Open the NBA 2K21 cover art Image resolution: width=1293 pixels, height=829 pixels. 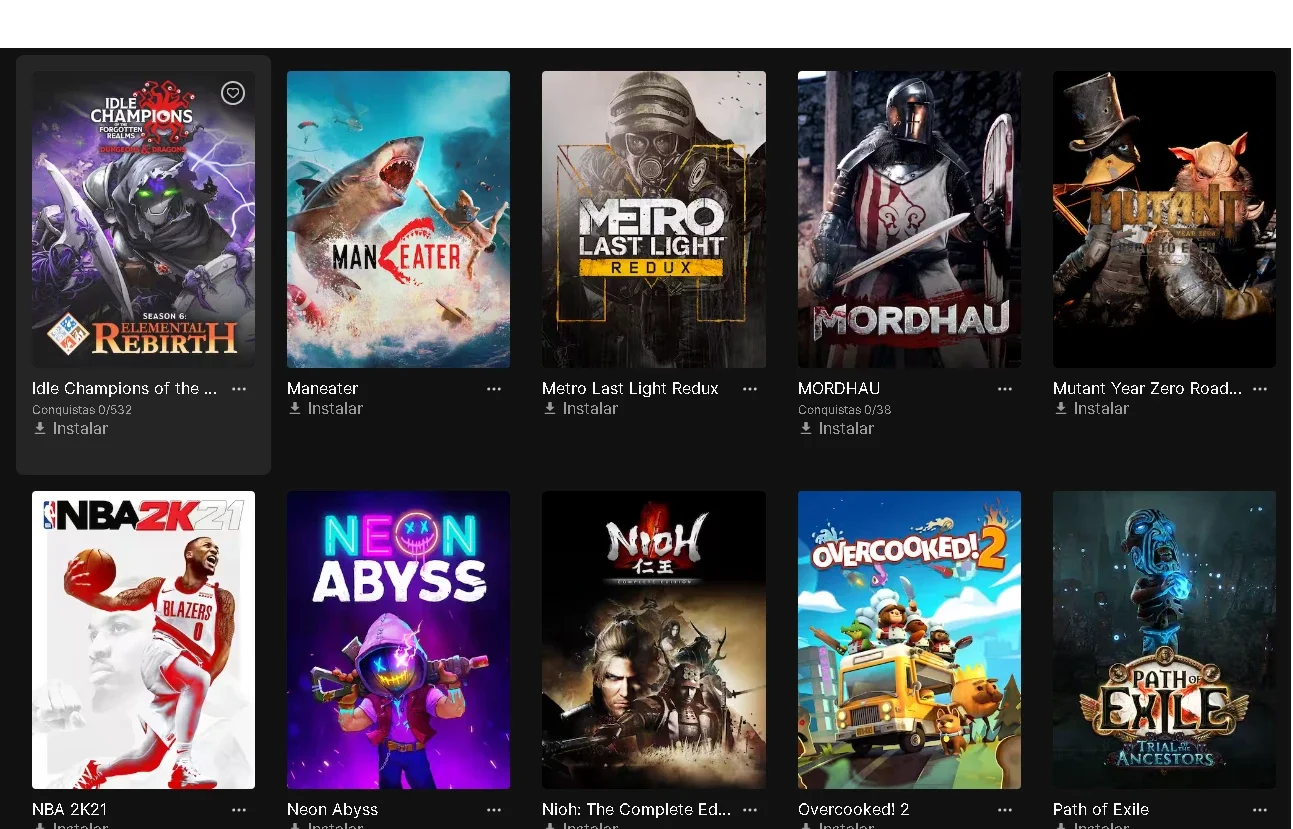(143, 640)
